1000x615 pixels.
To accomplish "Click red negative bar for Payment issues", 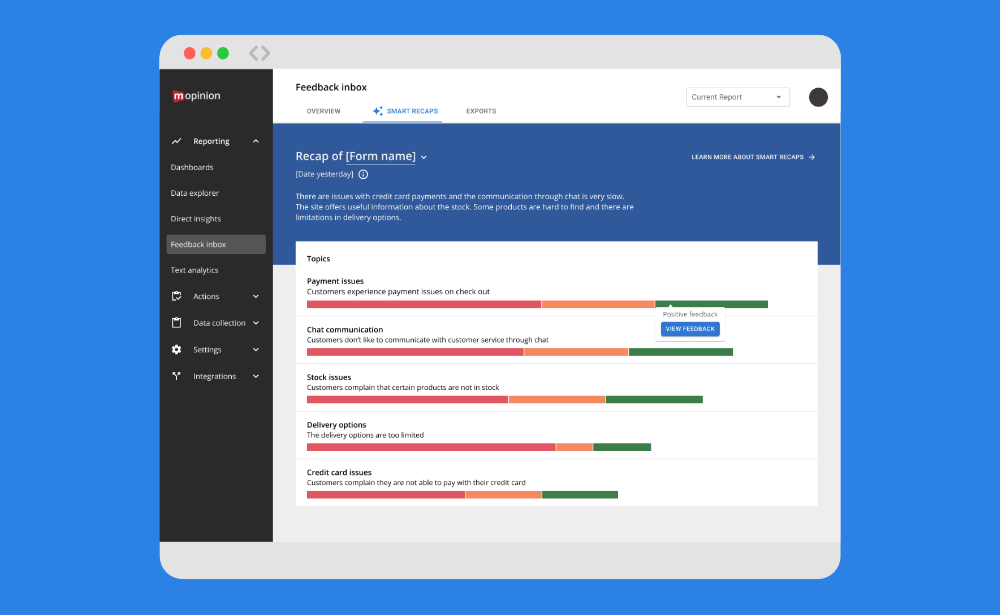I will point(423,304).
